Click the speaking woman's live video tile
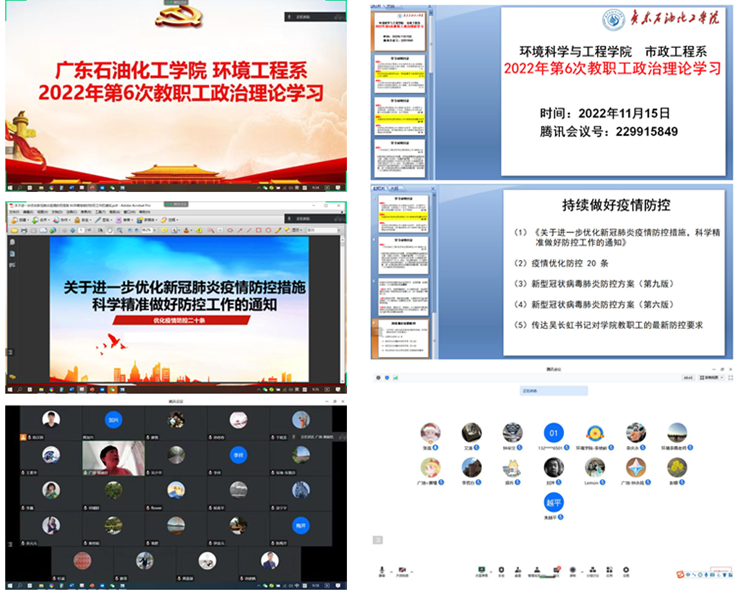738x596 pixels. [x=113, y=458]
